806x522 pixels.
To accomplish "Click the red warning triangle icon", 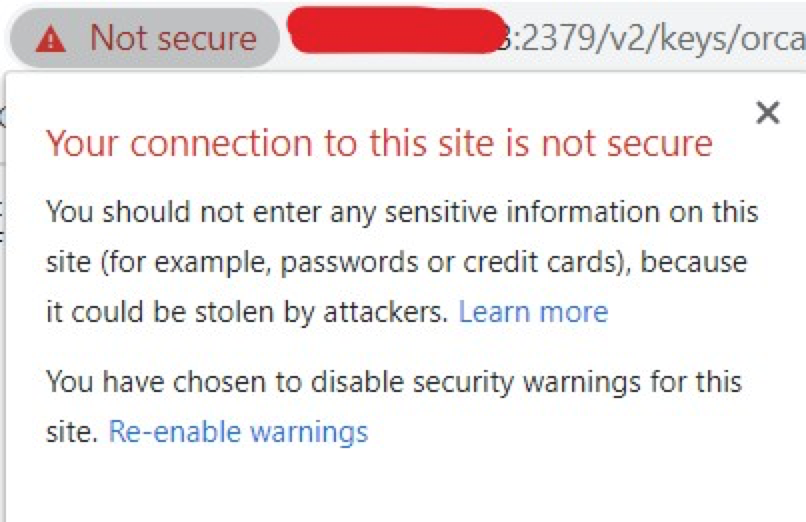I will coord(50,40).
